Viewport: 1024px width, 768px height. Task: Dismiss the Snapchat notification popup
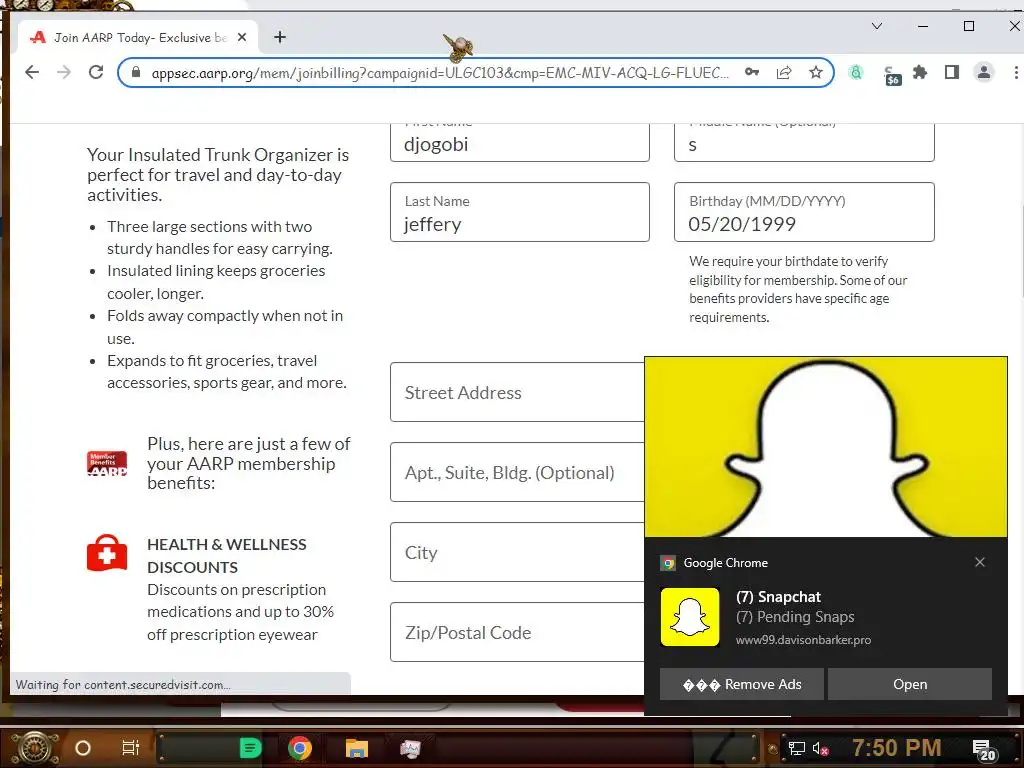tap(980, 562)
